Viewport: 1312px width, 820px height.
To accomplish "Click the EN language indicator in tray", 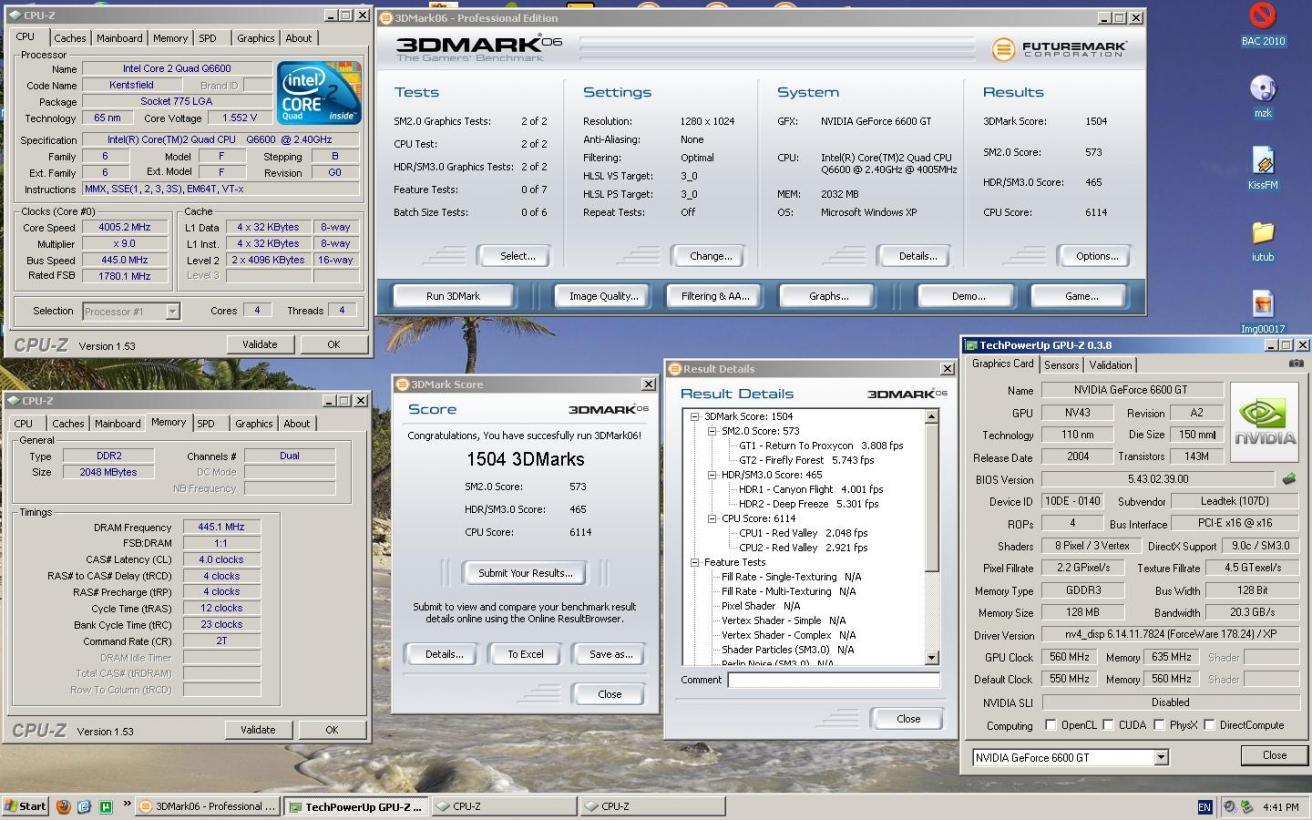I will pos(1204,807).
